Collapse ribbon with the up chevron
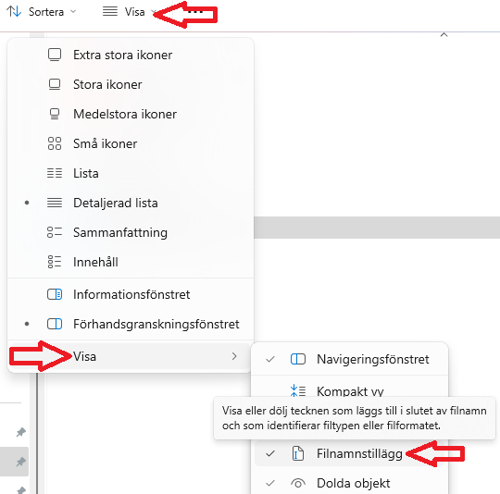 (x=444, y=35)
